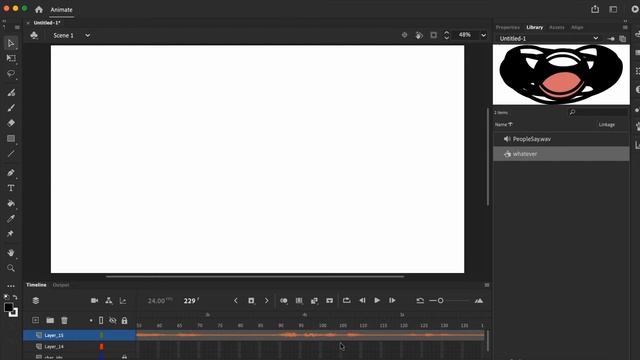Lock all layers with the padlock icon
This screenshot has height=360, width=640.
coord(124,321)
